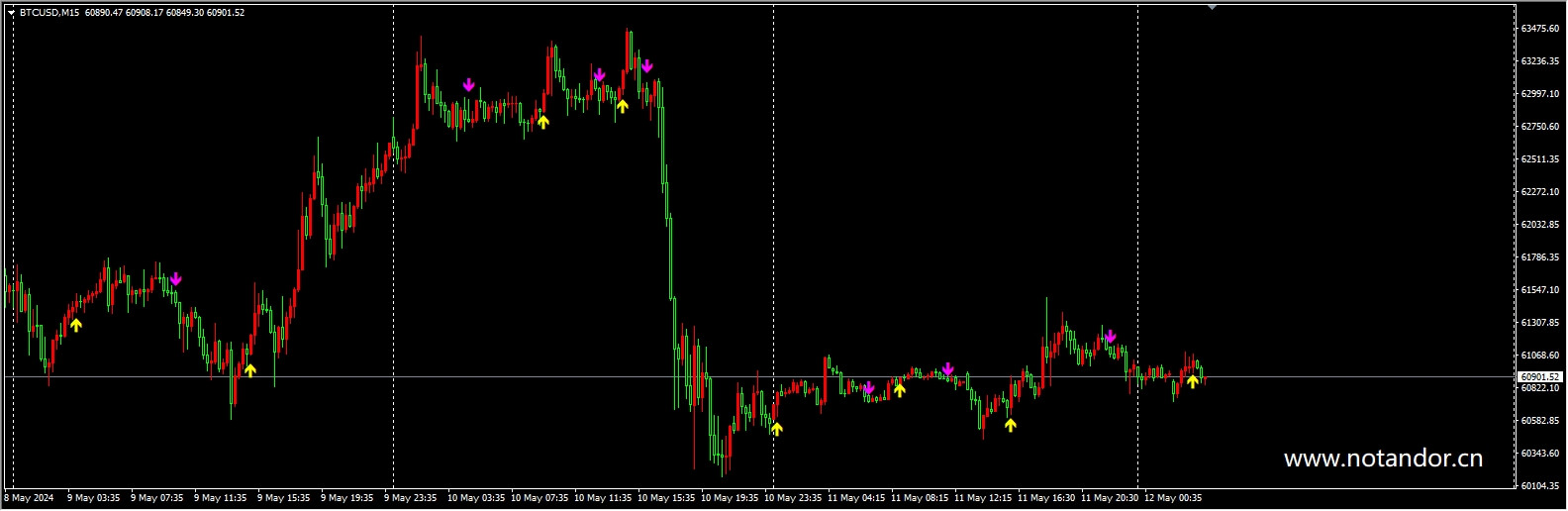Click the 61307.85 price scale value
The width and height of the screenshot is (1568, 511).
(x=1540, y=323)
